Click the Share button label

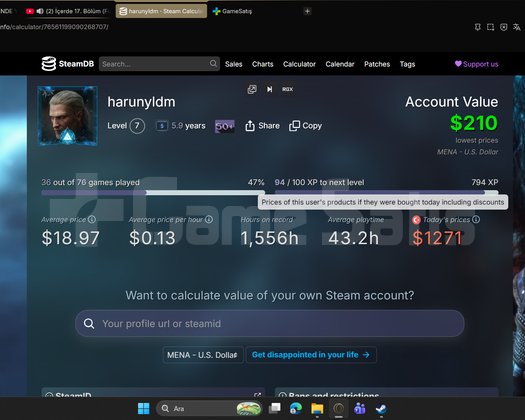[269, 126]
